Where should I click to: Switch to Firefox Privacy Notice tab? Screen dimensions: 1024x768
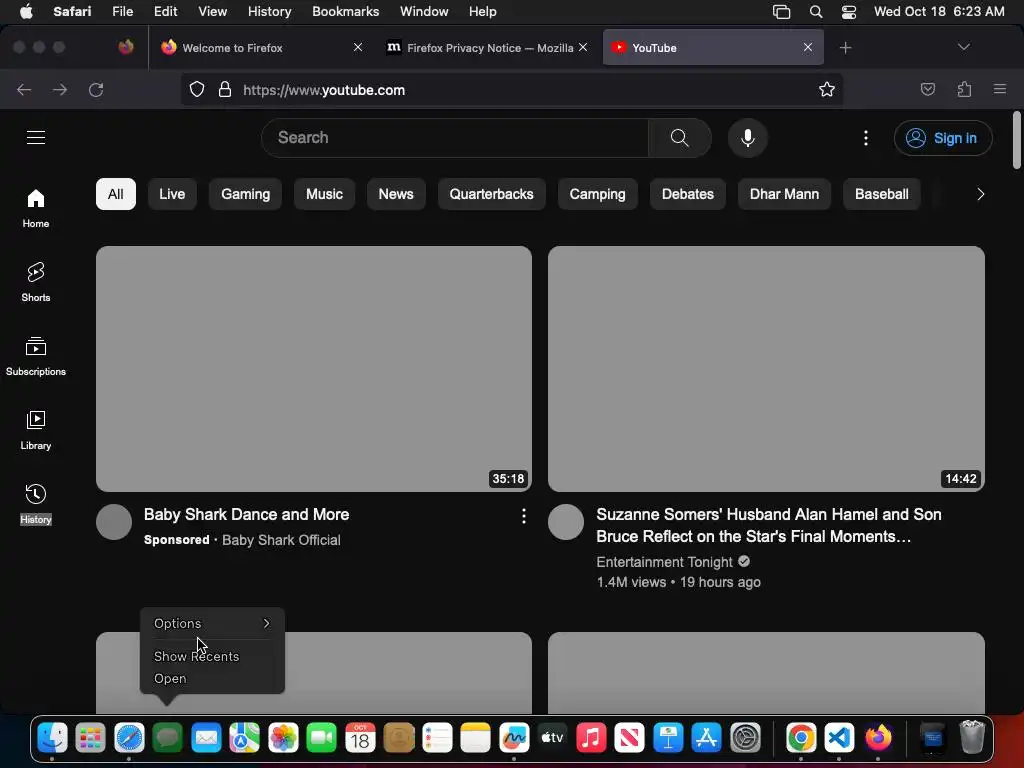[487, 48]
